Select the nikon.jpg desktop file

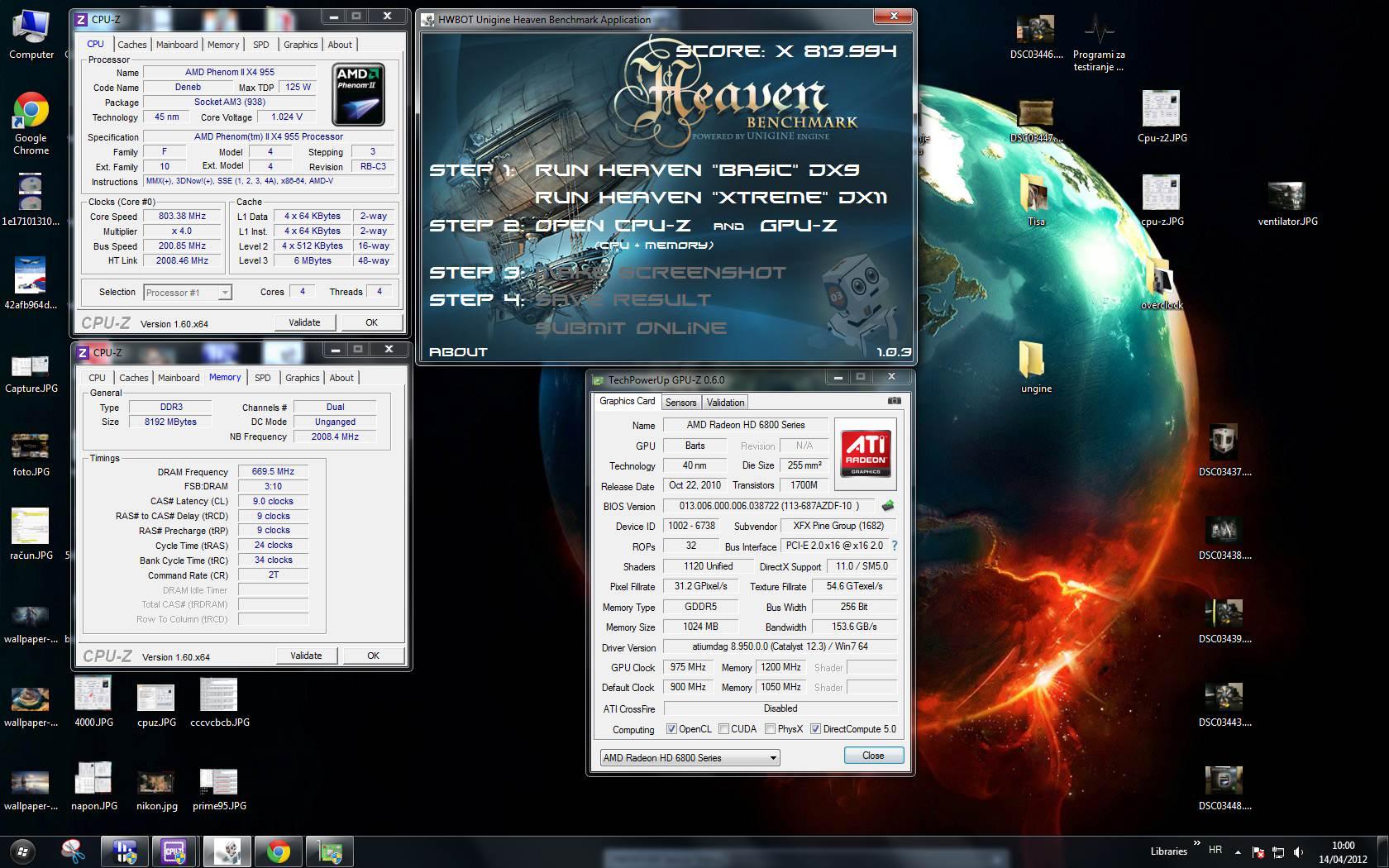pos(156,790)
